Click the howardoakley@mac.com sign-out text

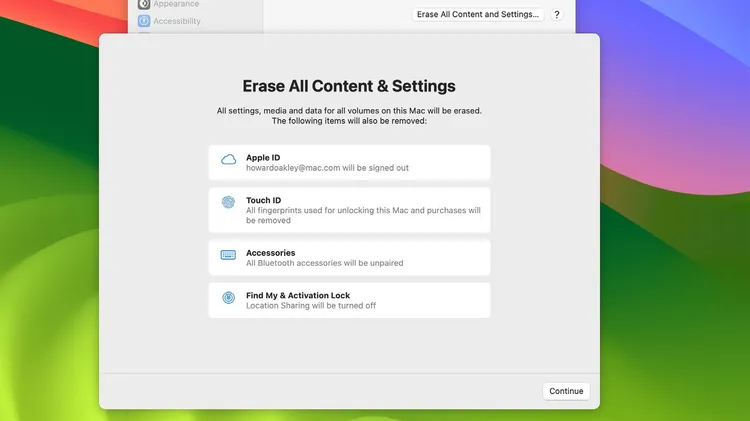click(327, 168)
